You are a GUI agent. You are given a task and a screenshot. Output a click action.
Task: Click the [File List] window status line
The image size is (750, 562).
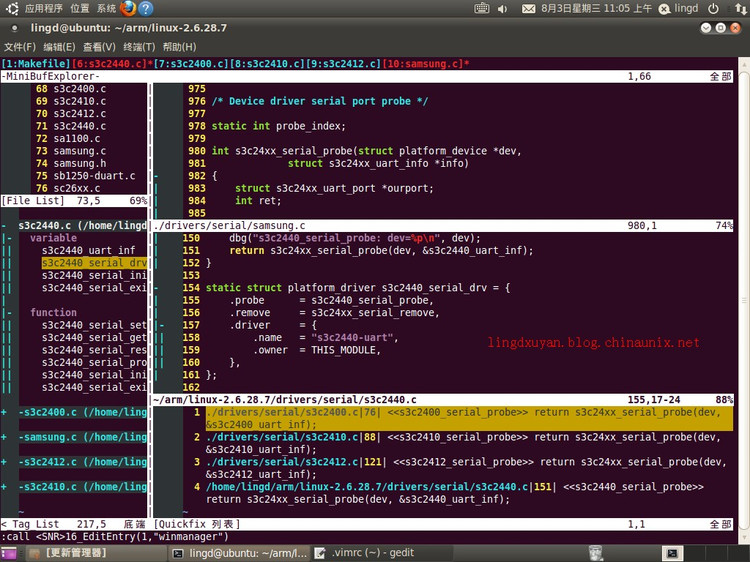[74, 200]
